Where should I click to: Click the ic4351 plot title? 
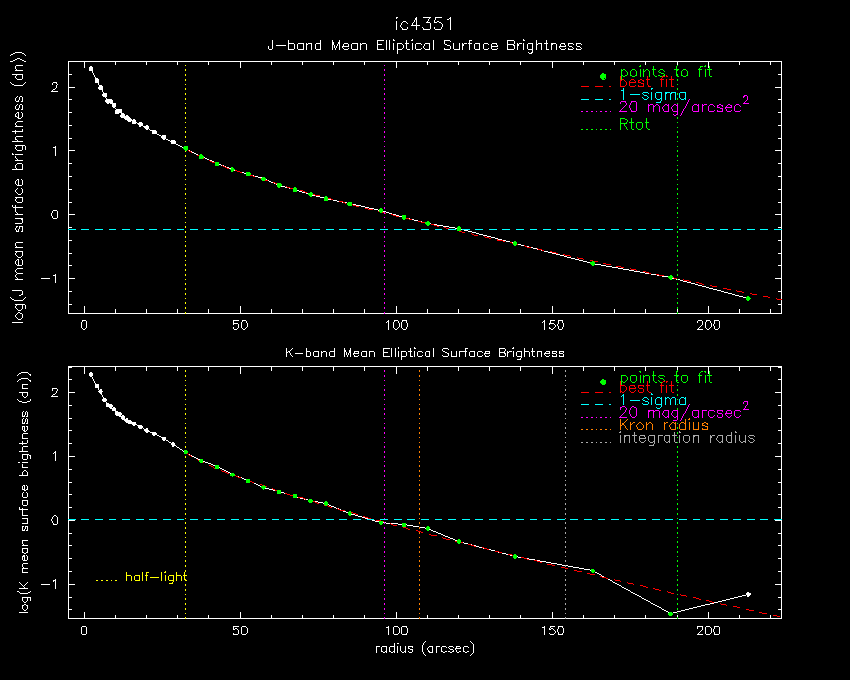[424, 23]
